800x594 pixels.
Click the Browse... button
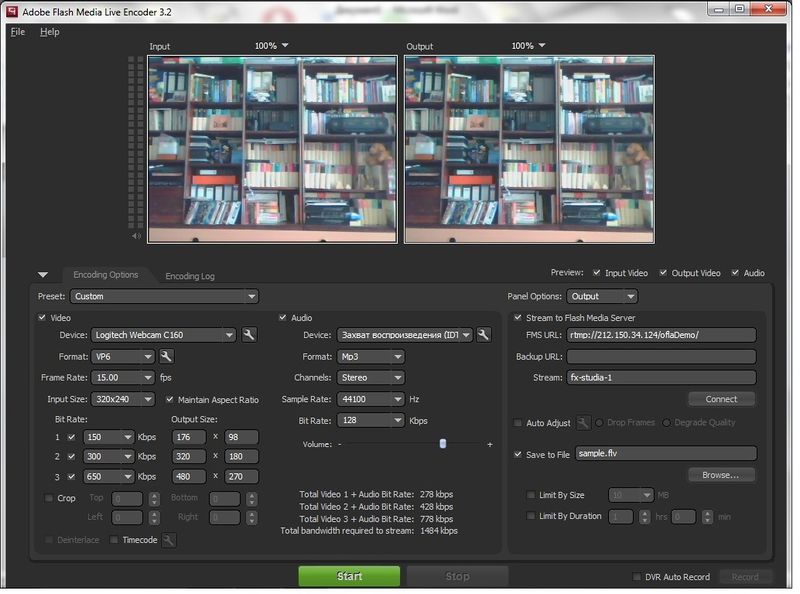pos(721,475)
